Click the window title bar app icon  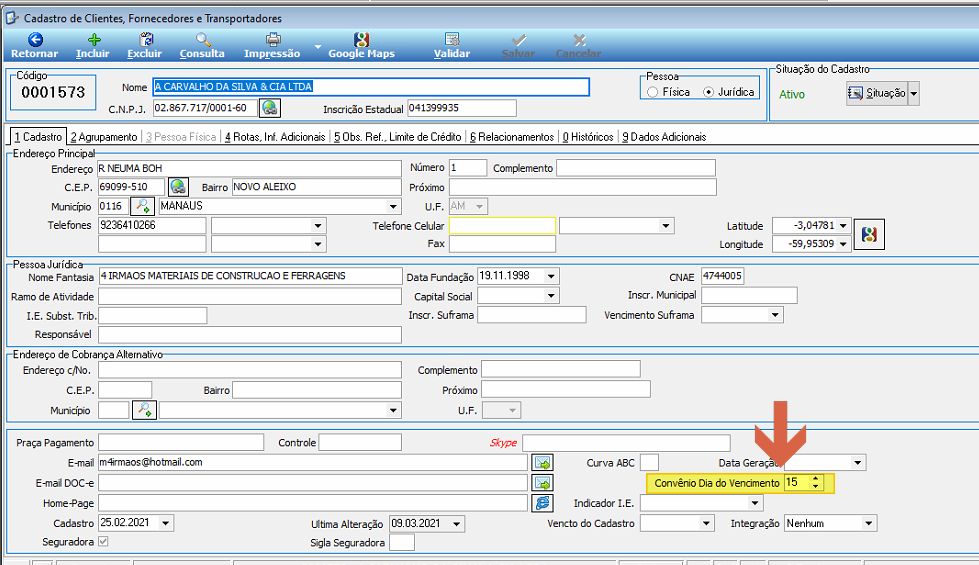click(x=11, y=17)
